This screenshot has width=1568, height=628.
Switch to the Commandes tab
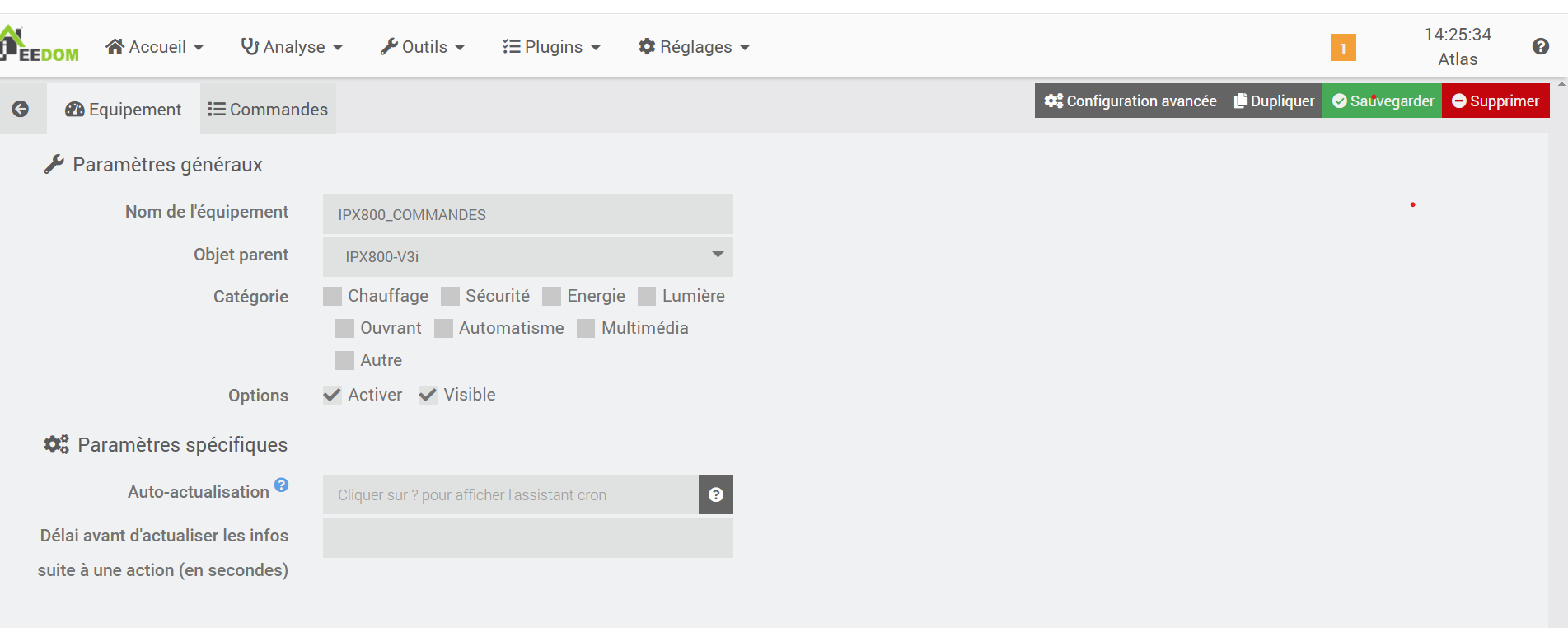click(268, 109)
